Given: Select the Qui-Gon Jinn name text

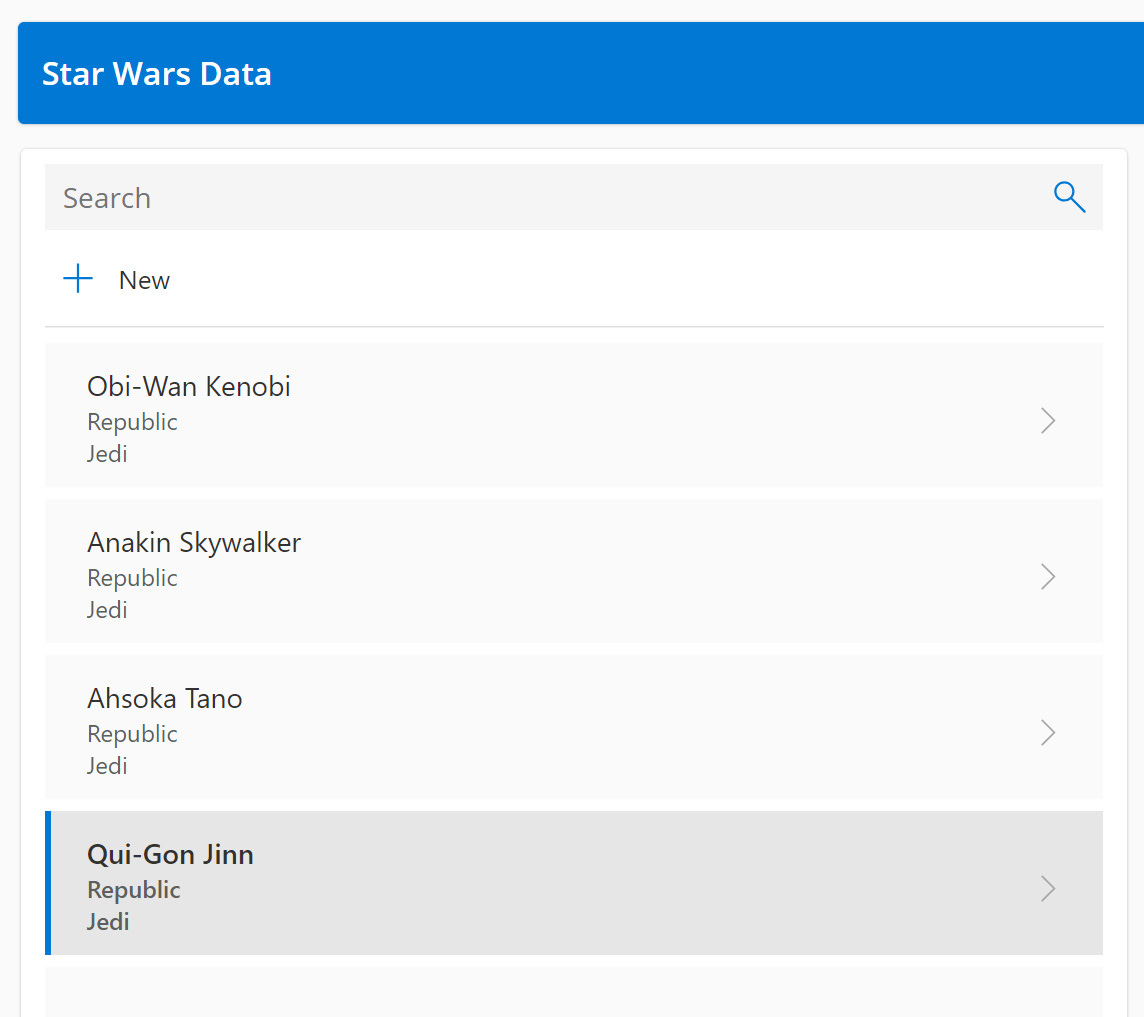Looking at the screenshot, I should pyautogui.click(x=171, y=855).
